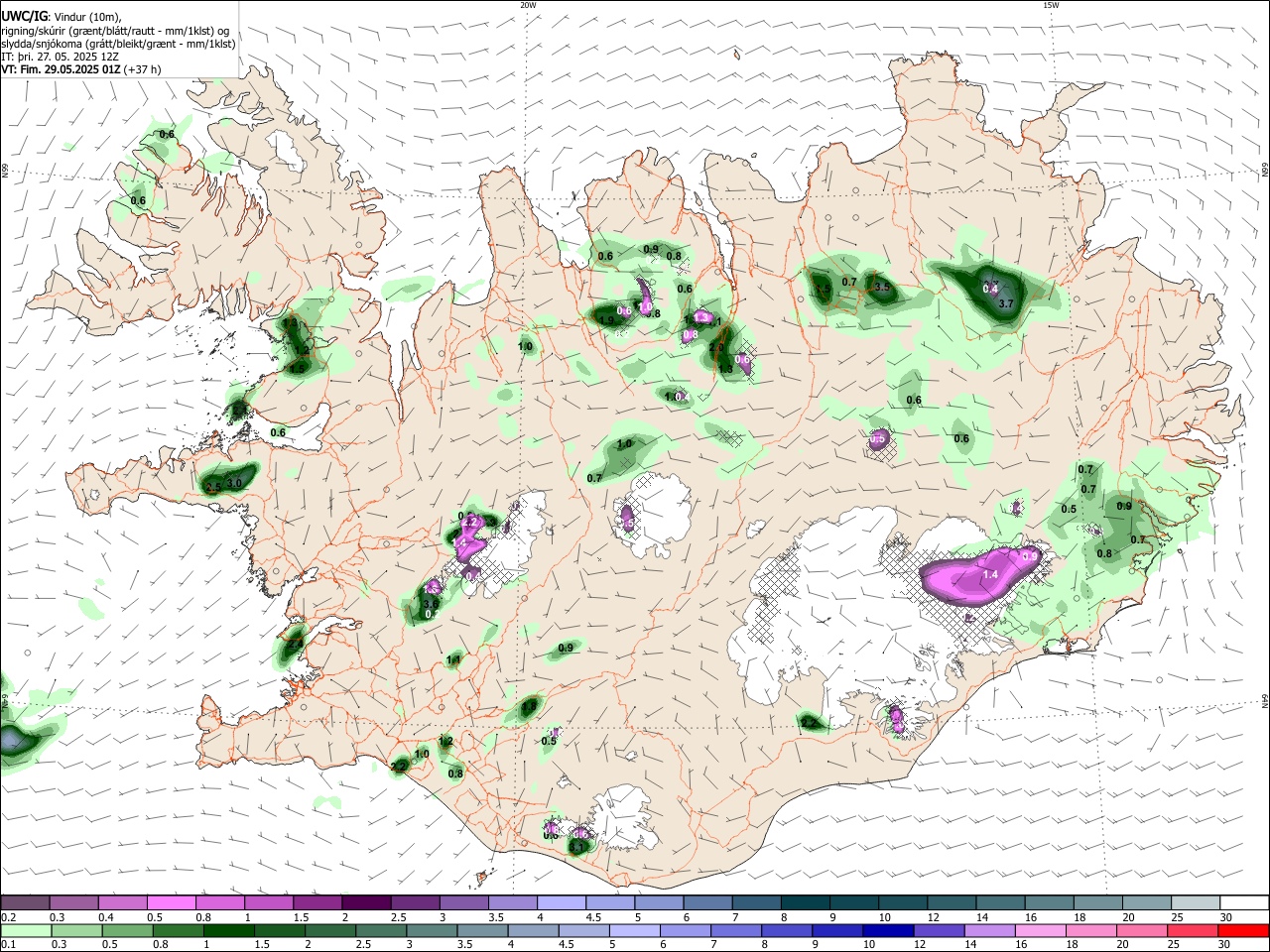Click the "rigning/skúrir" legend description line
The image size is (1270, 952).
tap(115, 31)
